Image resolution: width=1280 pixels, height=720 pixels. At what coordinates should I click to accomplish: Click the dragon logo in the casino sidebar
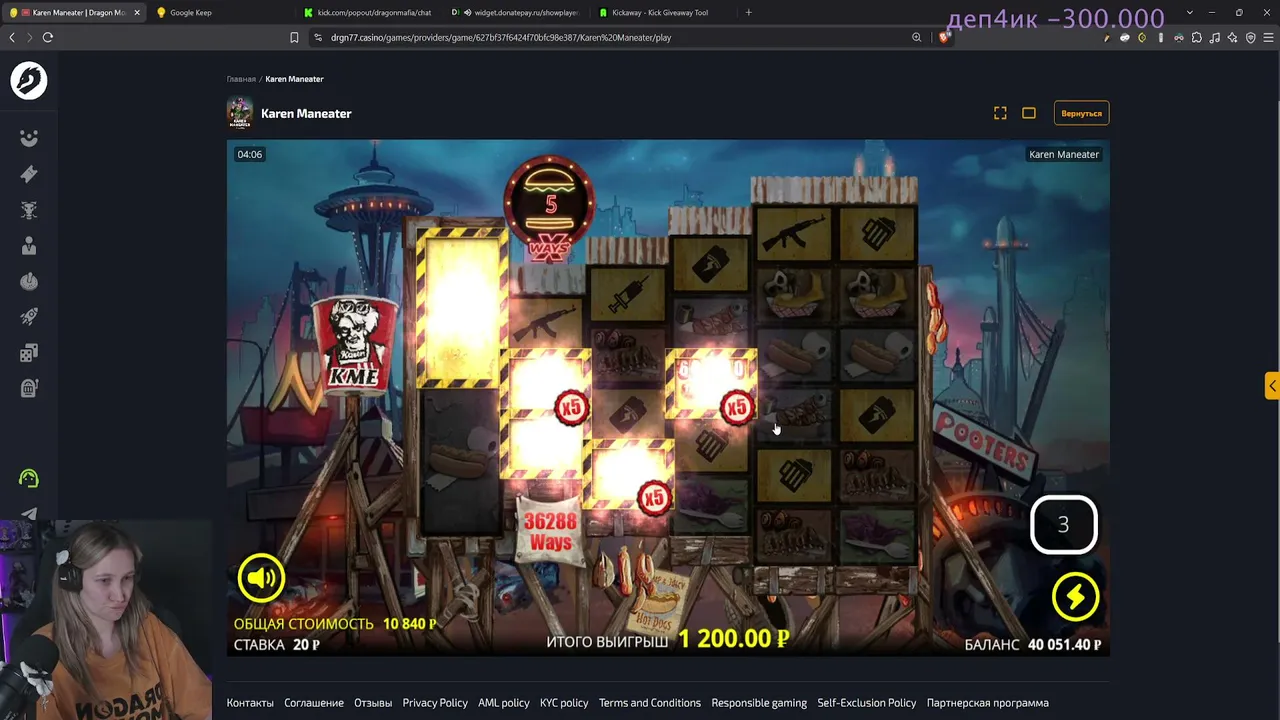(x=29, y=81)
